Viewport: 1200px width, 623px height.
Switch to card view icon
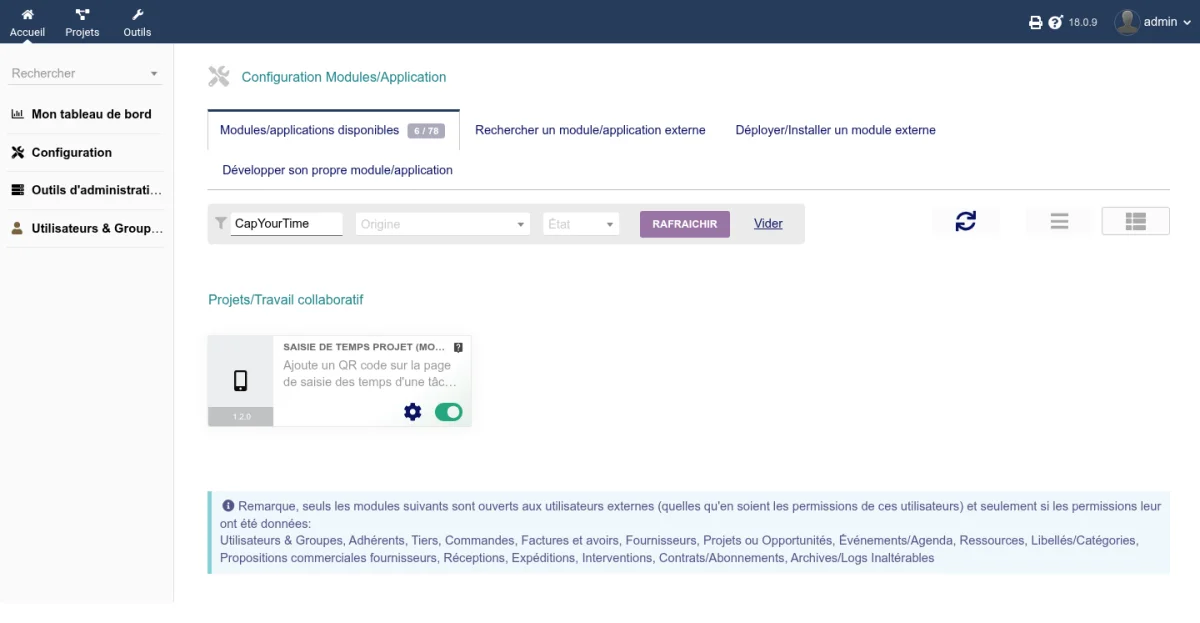pyautogui.click(x=1136, y=221)
